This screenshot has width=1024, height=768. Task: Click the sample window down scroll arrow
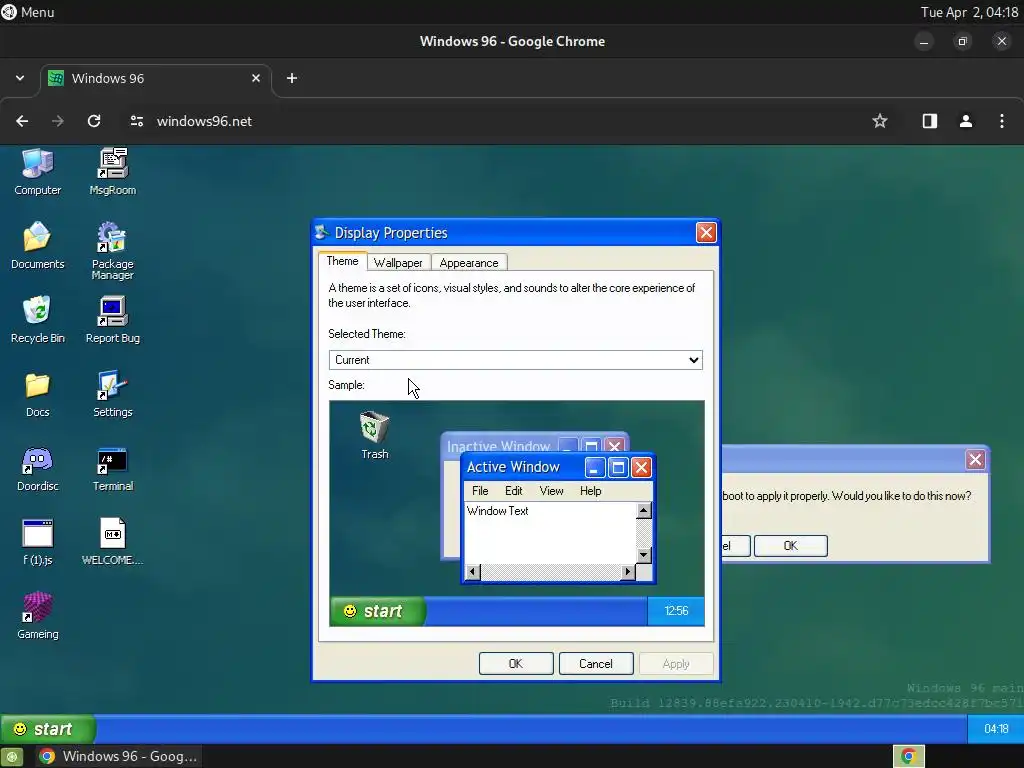644,556
